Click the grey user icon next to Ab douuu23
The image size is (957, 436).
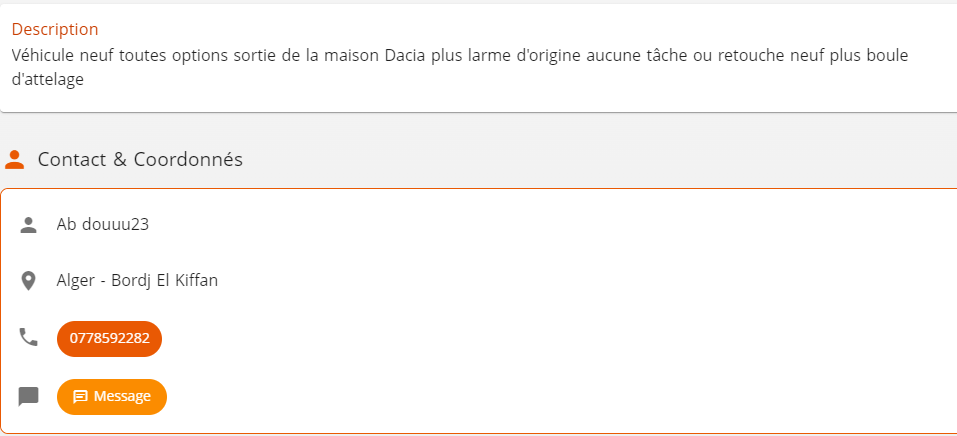pos(29,225)
